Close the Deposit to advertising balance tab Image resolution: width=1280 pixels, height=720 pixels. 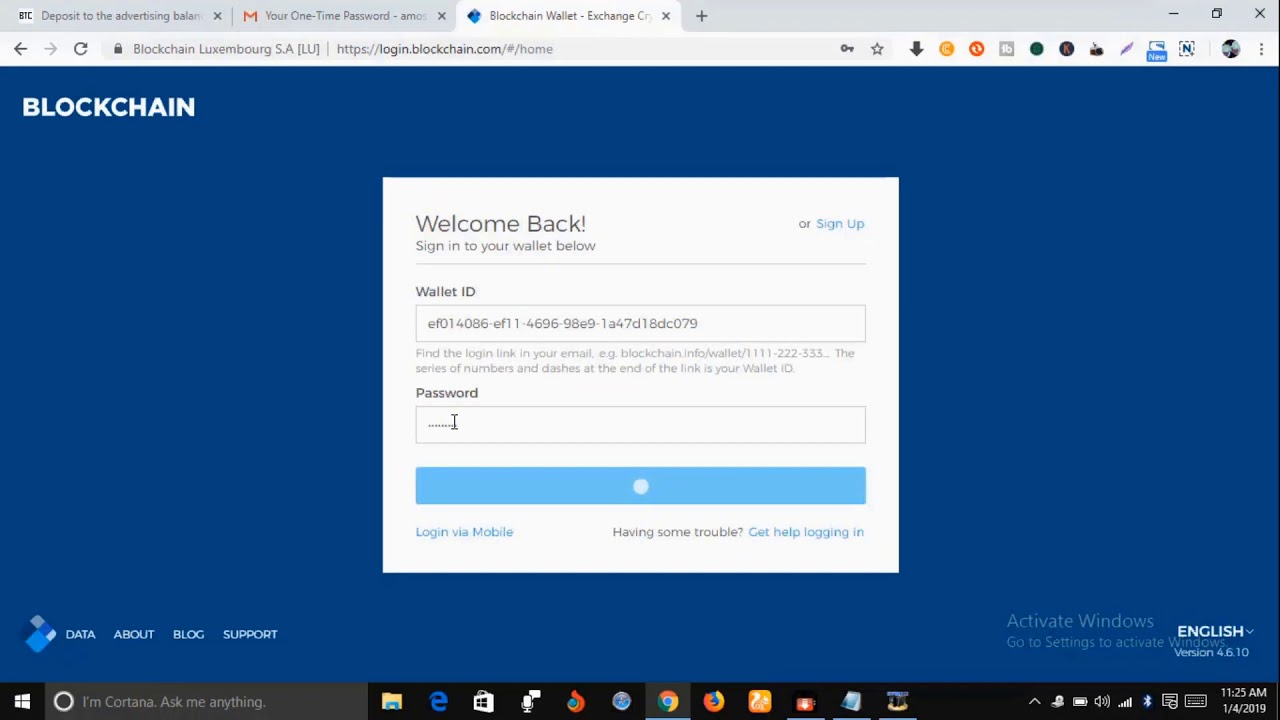(x=217, y=16)
